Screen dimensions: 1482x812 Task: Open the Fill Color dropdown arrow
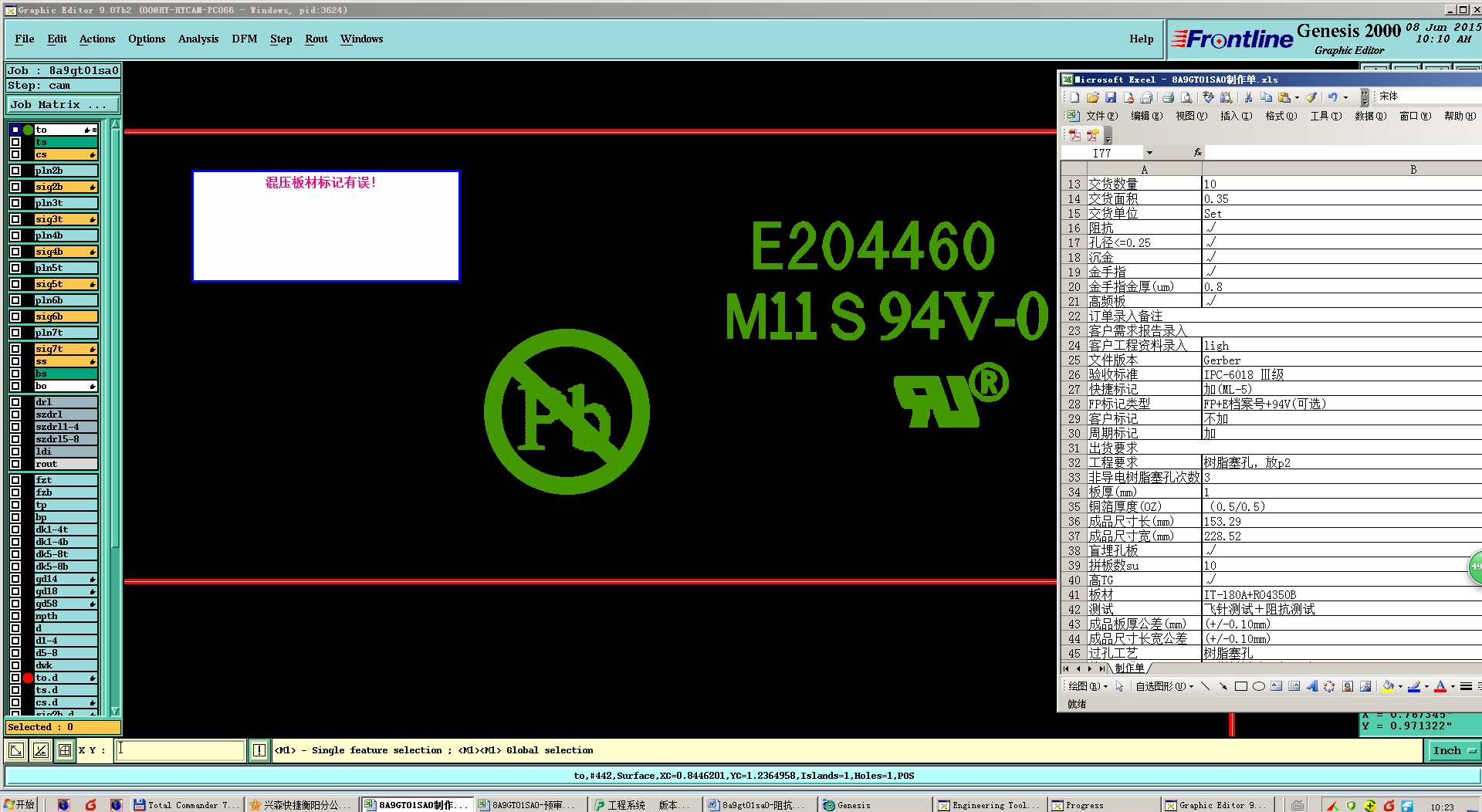[1400, 686]
